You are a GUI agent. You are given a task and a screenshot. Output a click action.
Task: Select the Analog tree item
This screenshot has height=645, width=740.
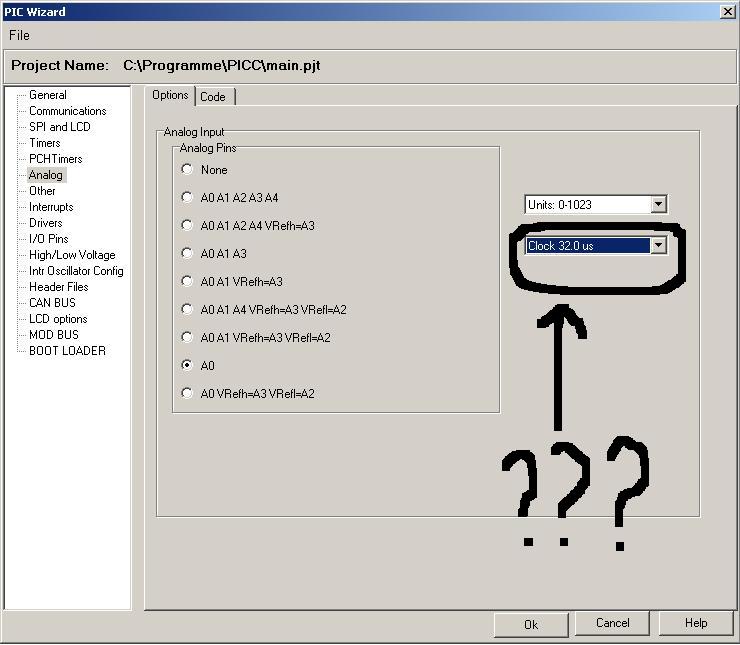[x=46, y=175]
